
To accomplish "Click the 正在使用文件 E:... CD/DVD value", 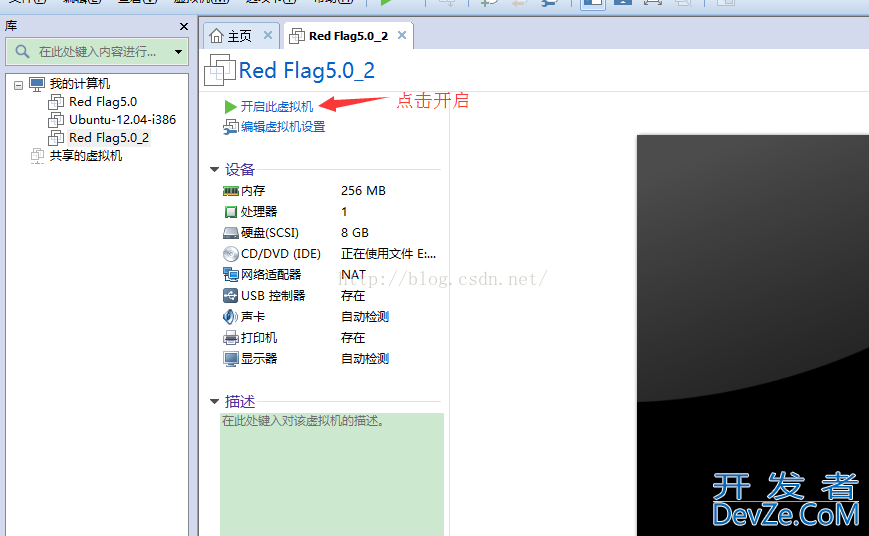I will click(x=388, y=254).
